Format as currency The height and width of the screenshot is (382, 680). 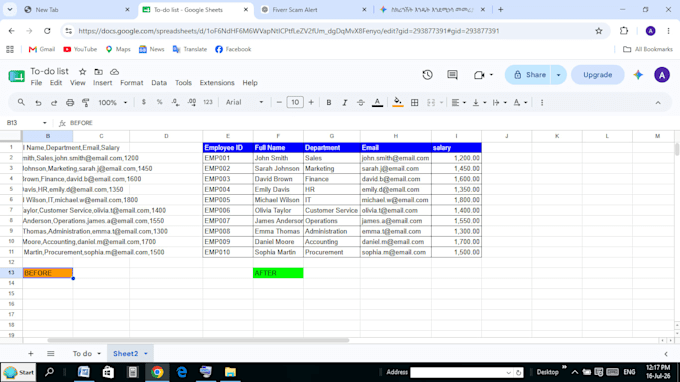coord(144,102)
